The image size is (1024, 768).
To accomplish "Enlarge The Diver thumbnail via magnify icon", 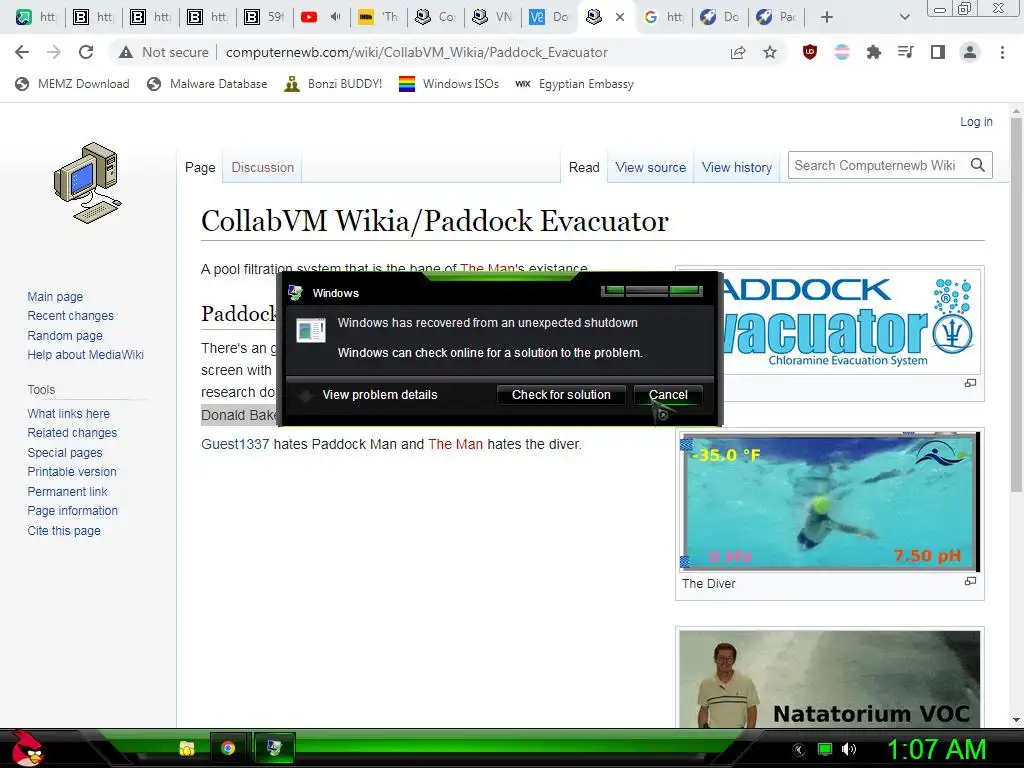I will (x=970, y=581).
